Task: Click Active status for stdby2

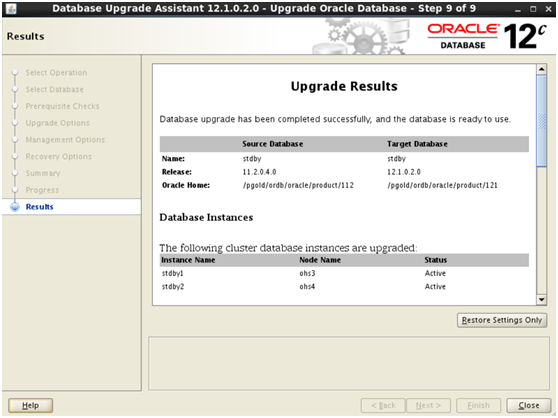Action: [435, 286]
